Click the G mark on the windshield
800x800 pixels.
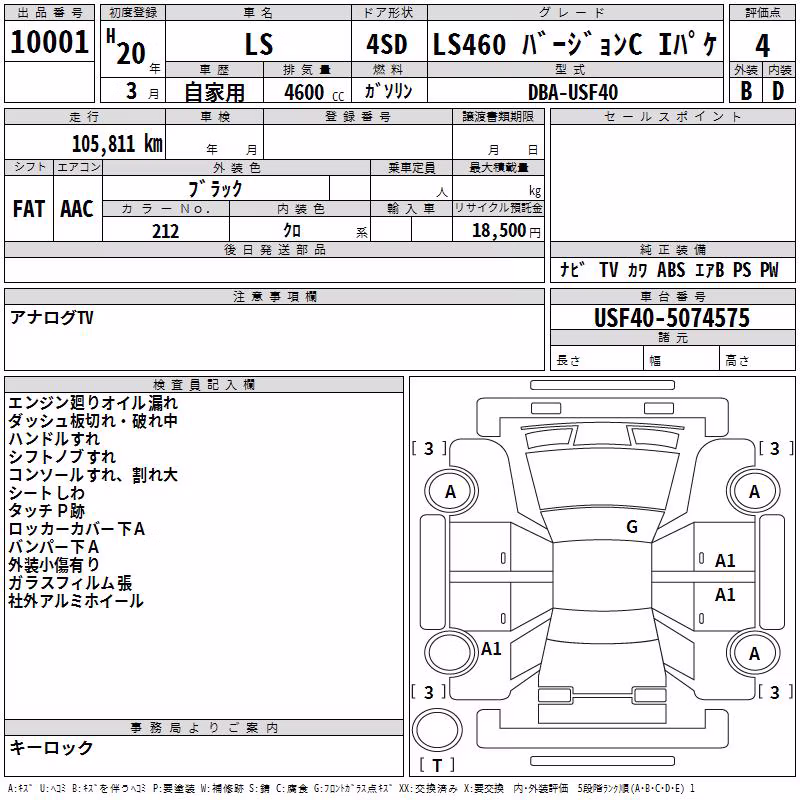[632, 526]
